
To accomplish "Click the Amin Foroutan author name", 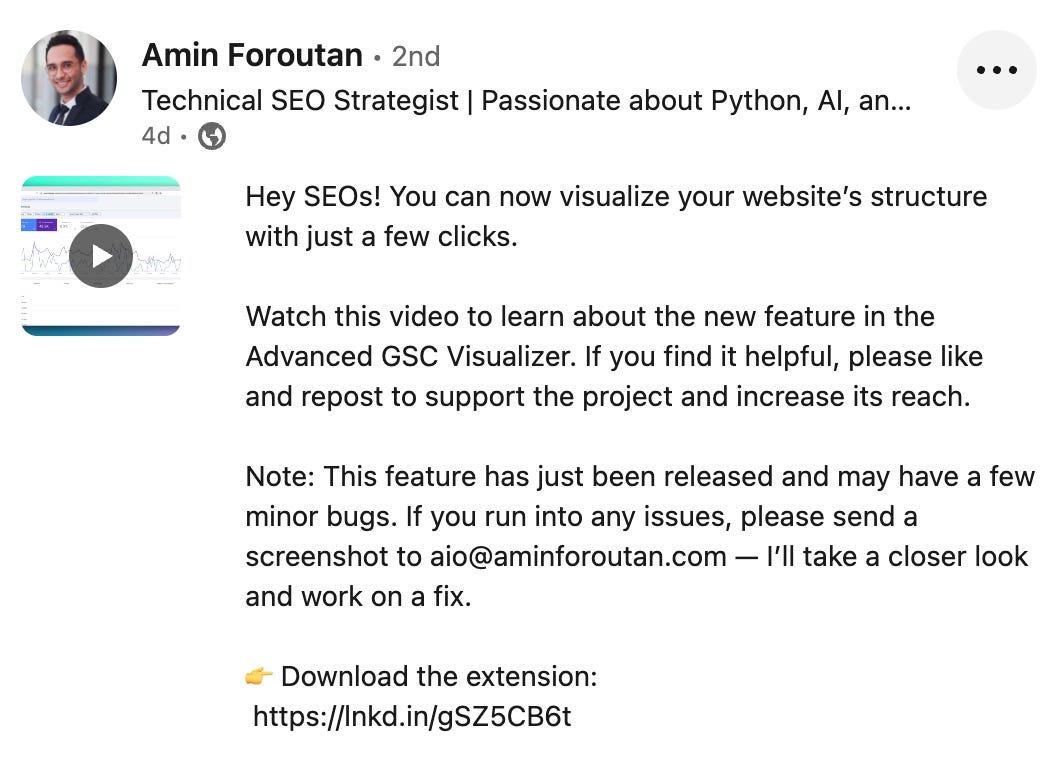I will click(x=252, y=55).
